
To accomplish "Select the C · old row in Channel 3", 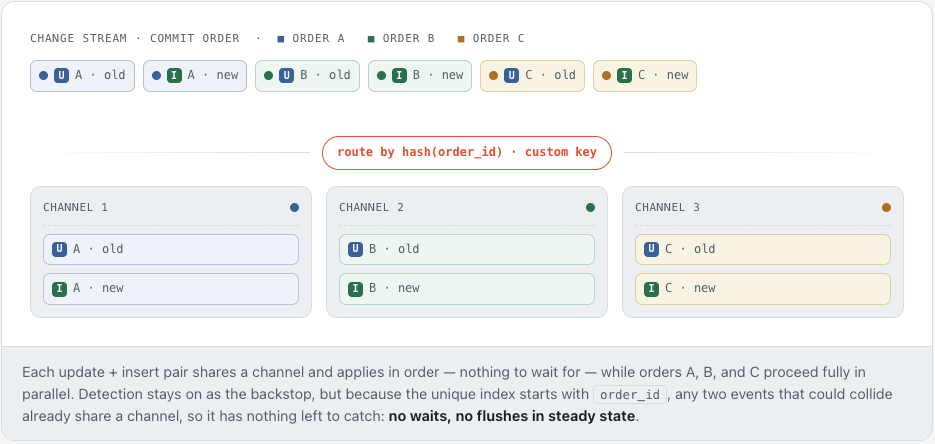I will pyautogui.click(x=763, y=249).
